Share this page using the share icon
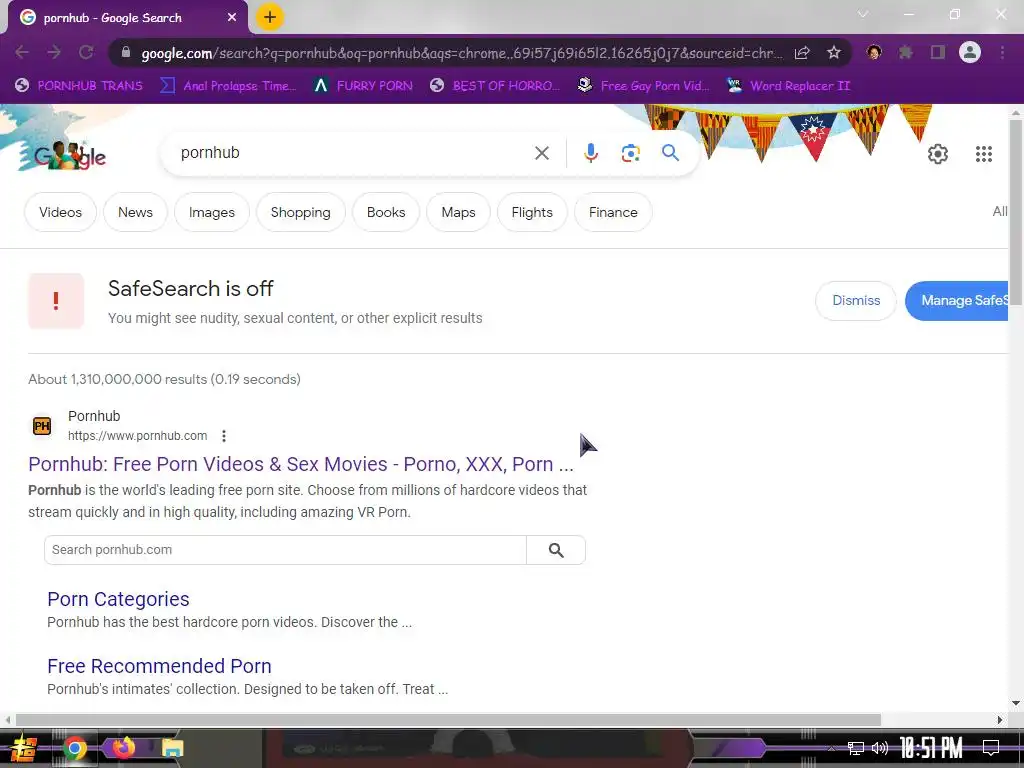Viewport: 1024px width, 768px height. point(802,53)
